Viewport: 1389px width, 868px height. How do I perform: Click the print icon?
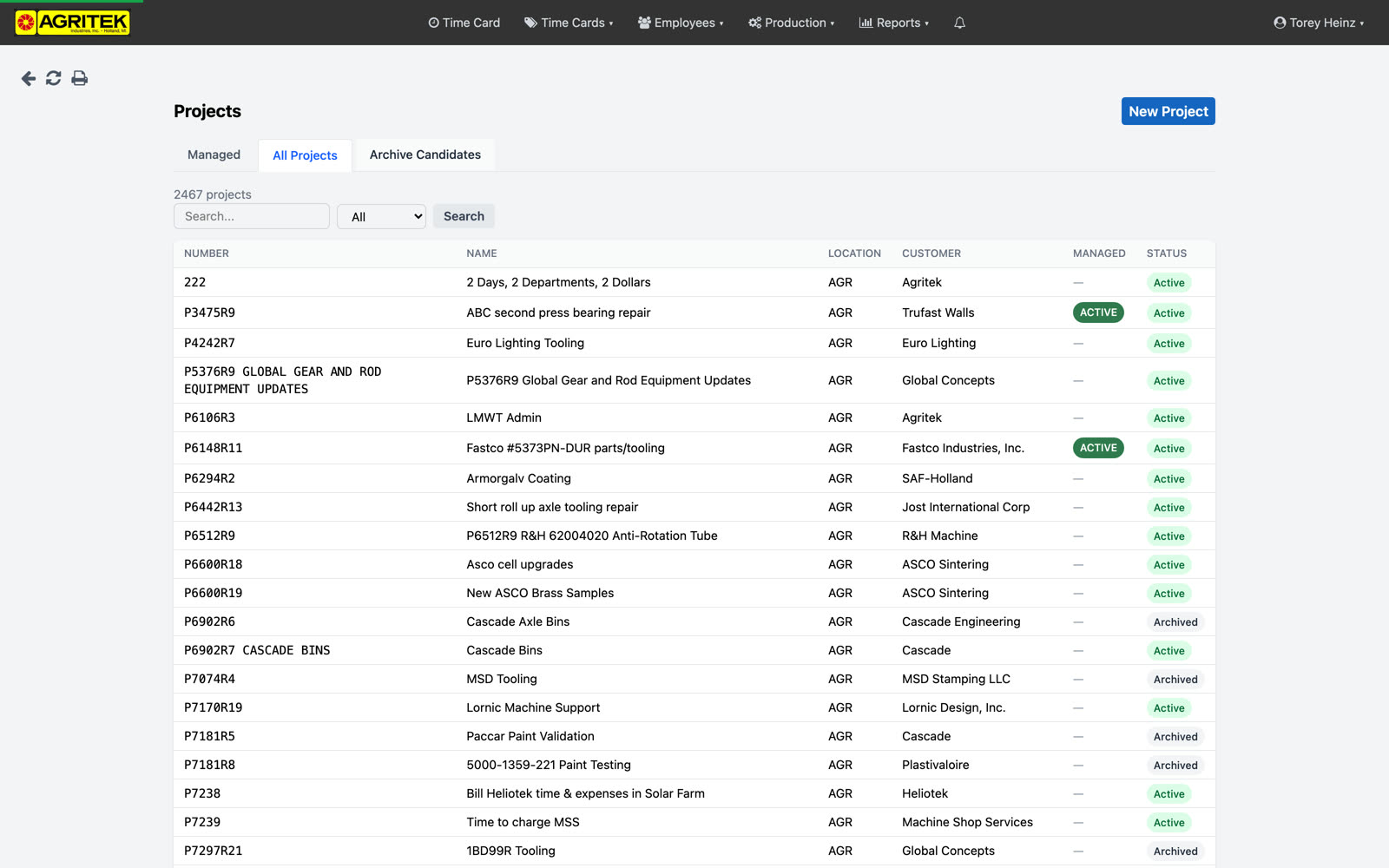(80, 78)
